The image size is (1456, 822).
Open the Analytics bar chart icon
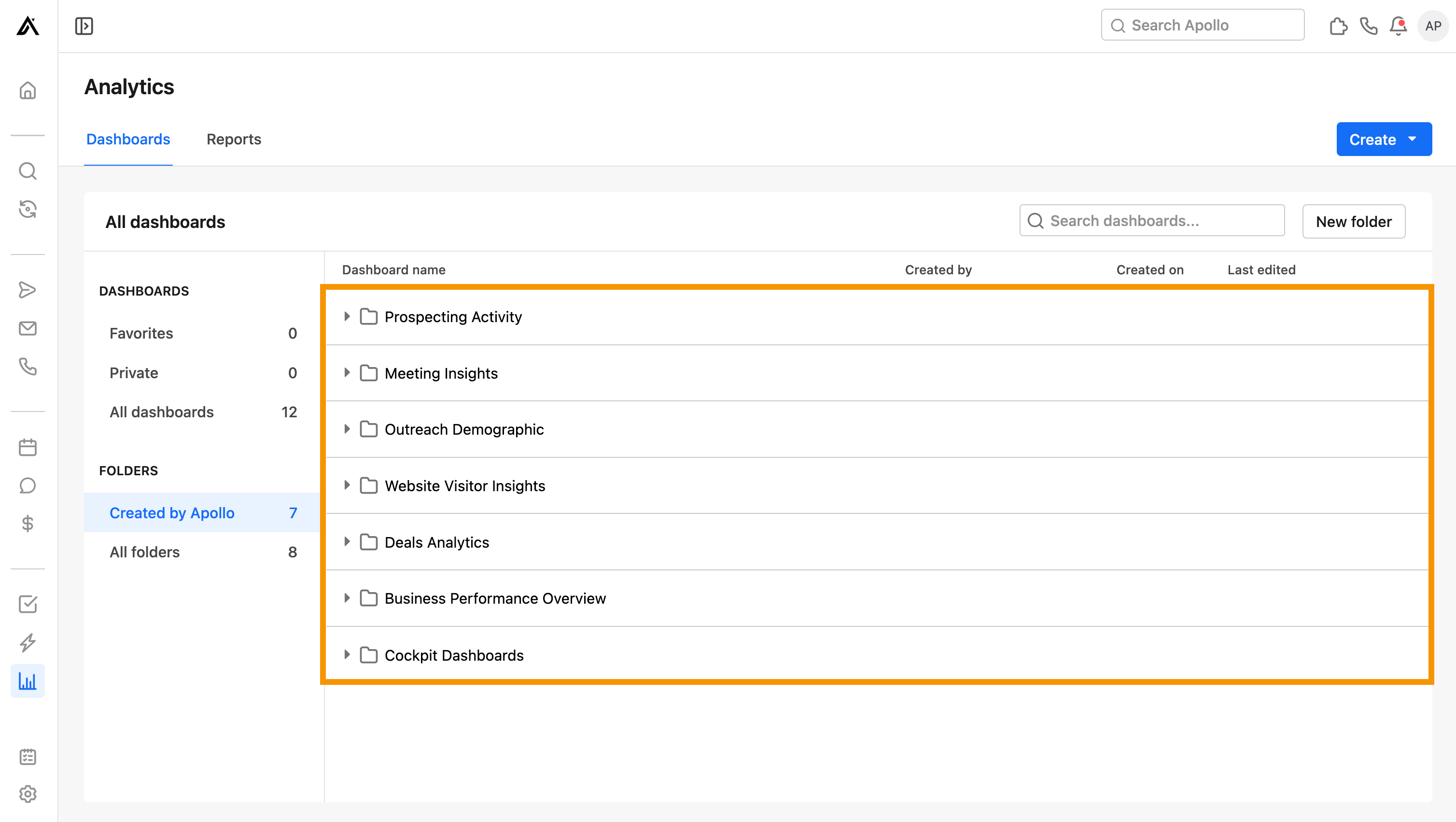(28, 681)
